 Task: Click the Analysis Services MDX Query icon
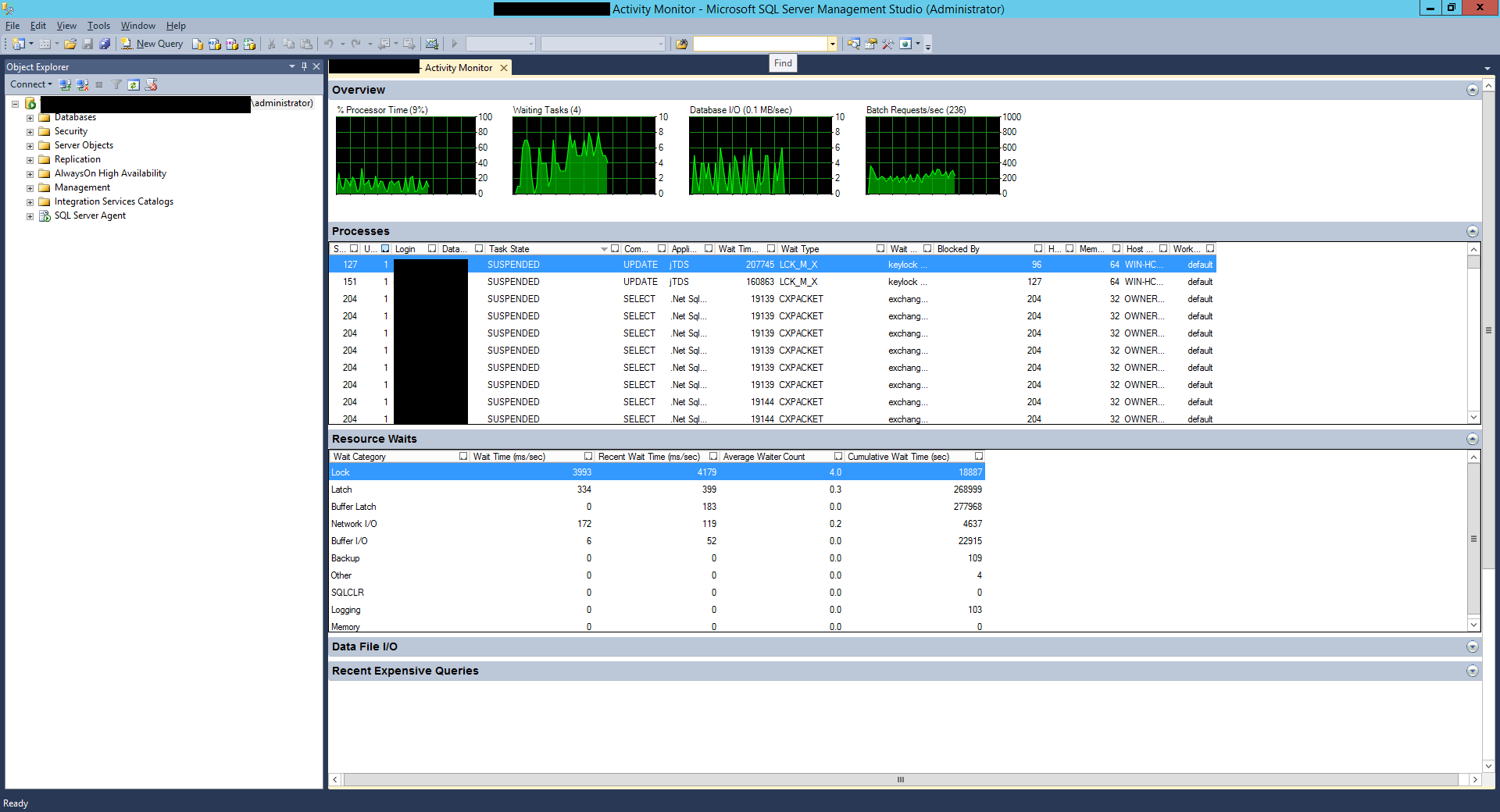215,44
